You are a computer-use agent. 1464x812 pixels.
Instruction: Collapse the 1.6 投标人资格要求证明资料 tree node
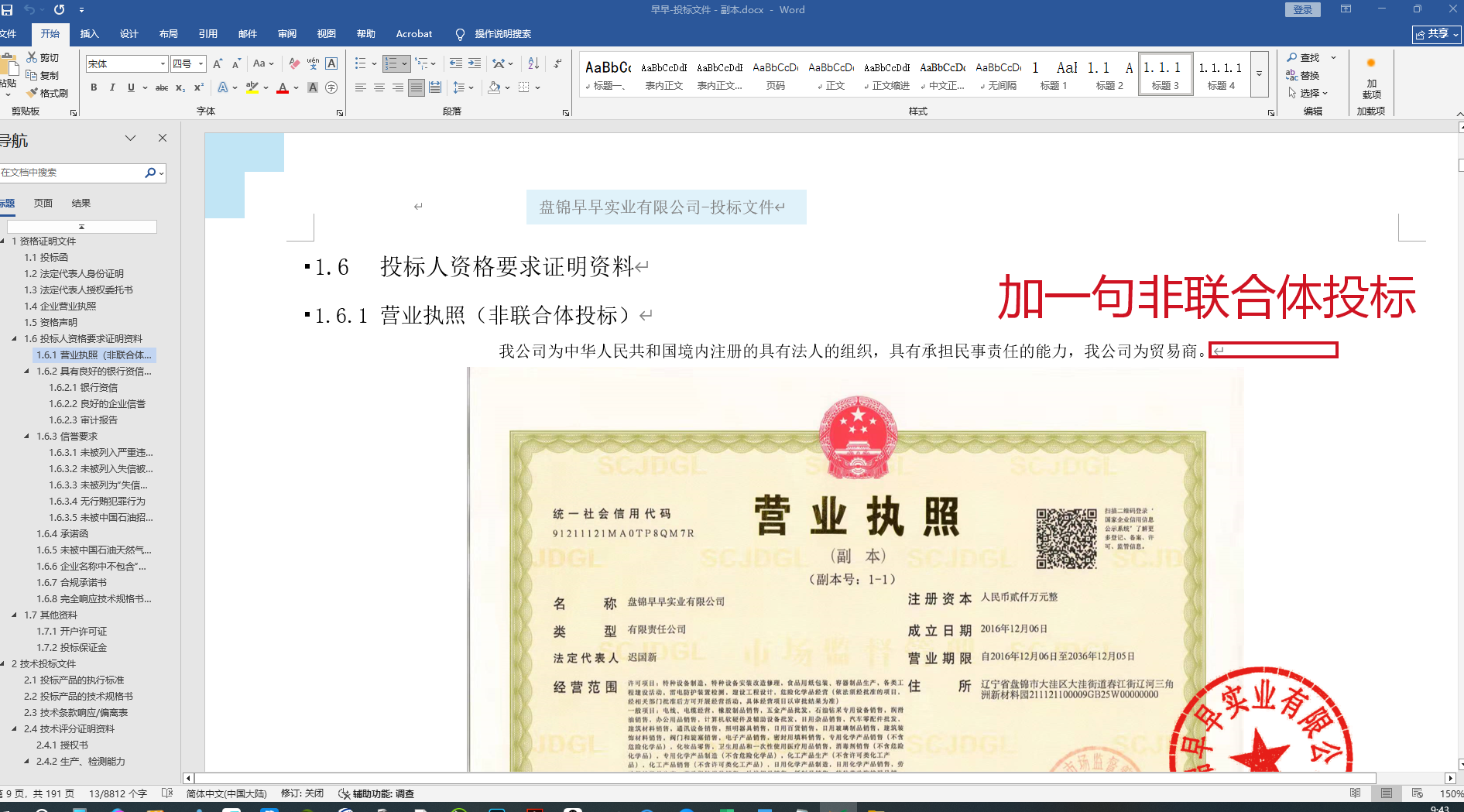tap(15, 338)
